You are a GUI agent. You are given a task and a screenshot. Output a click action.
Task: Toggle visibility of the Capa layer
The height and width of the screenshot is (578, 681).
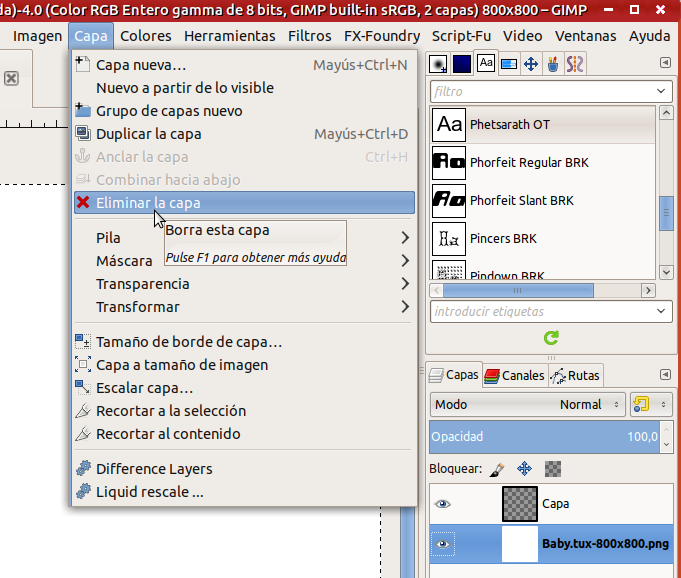pyautogui.click(x=443, y=504)
